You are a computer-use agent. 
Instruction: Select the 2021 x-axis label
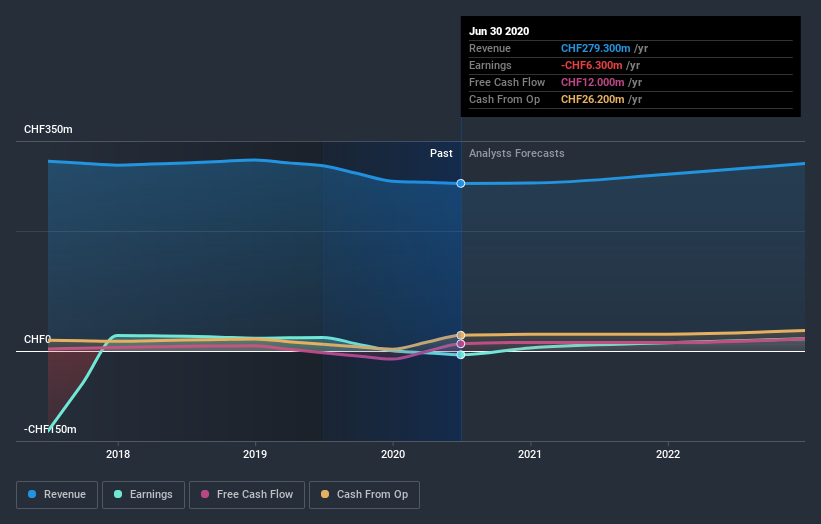click(x=530, y=454)
